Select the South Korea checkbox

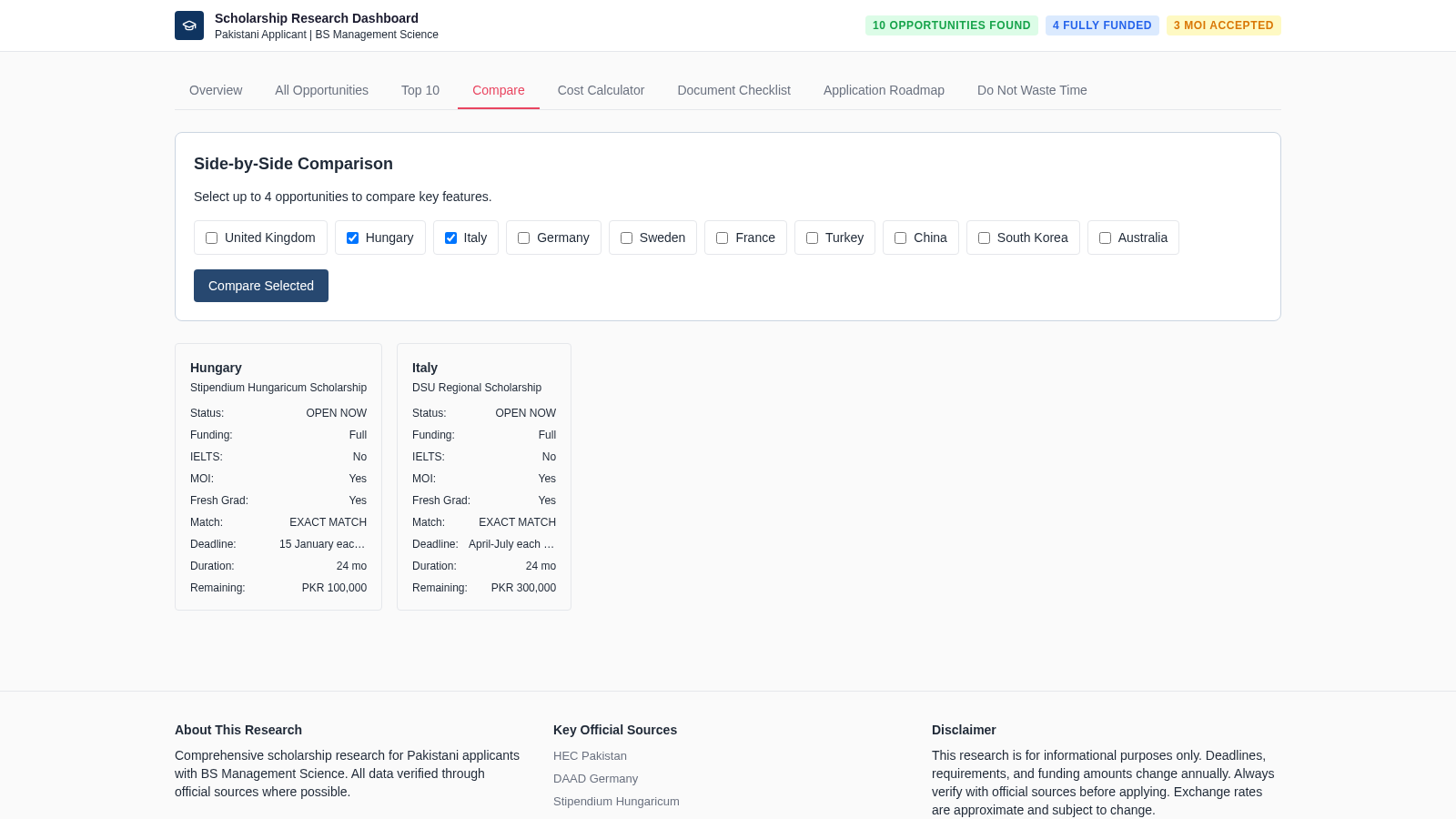[984, 238]
